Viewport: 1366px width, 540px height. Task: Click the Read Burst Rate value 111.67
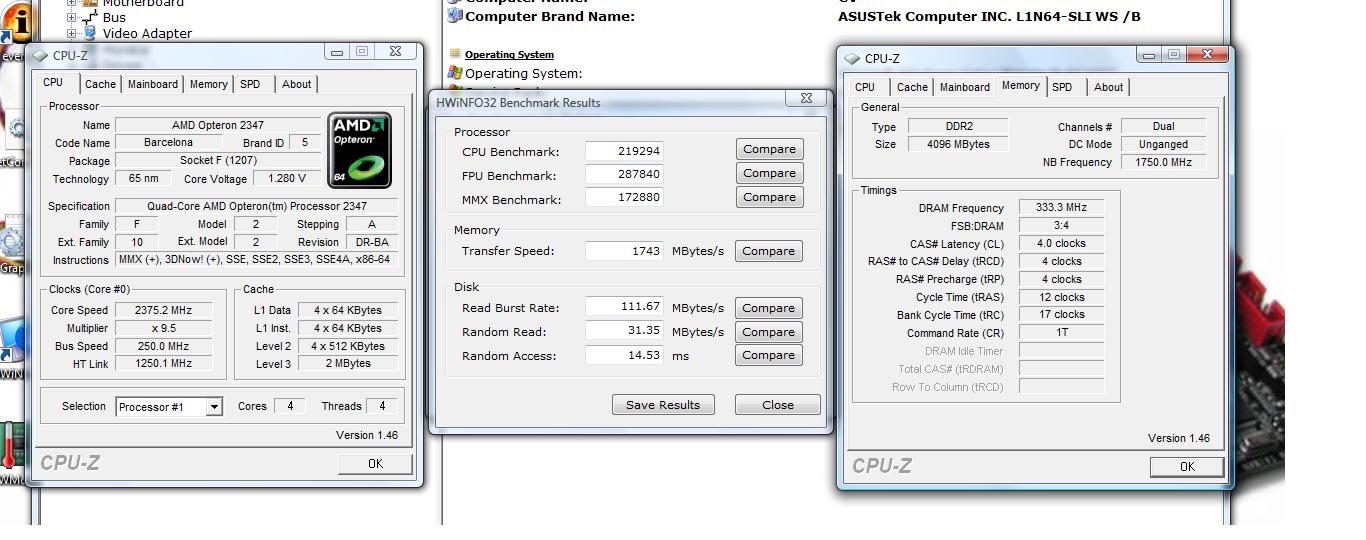tap(624, 307)
